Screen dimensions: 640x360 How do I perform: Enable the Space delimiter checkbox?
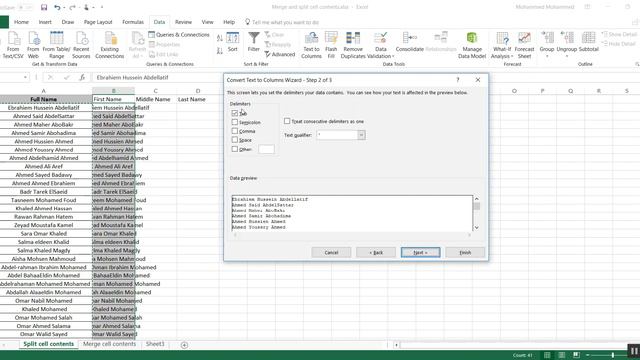click(234, 140)
